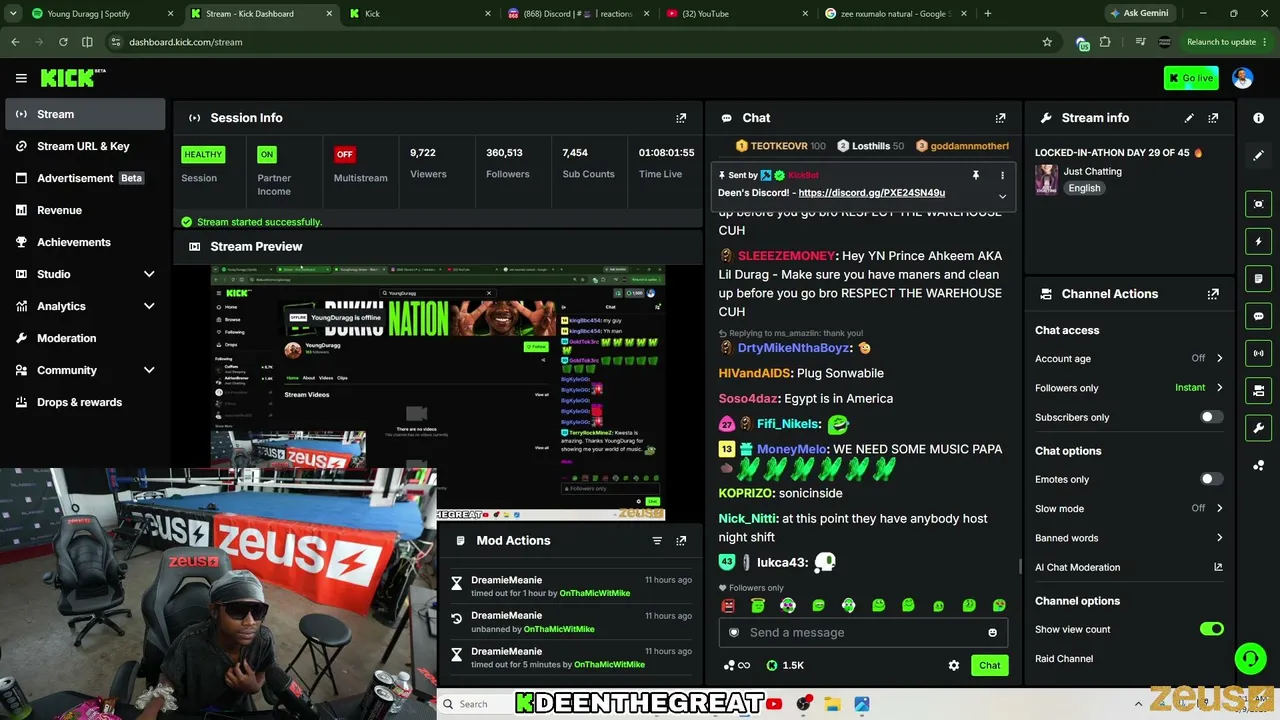Screen dimensions: 1280x720
Task: Open Account age setting chevron
Action: point(1219,358)
